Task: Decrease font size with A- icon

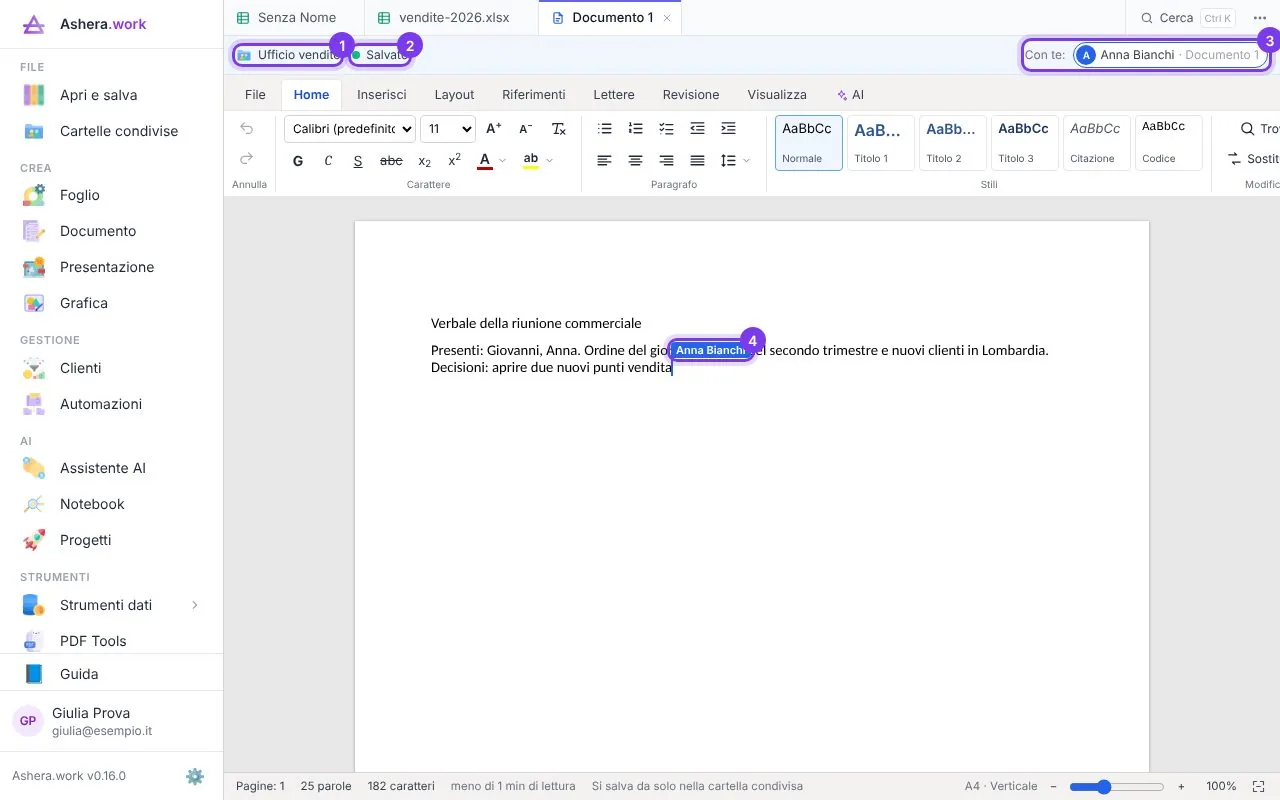Action: coord(526,128)
